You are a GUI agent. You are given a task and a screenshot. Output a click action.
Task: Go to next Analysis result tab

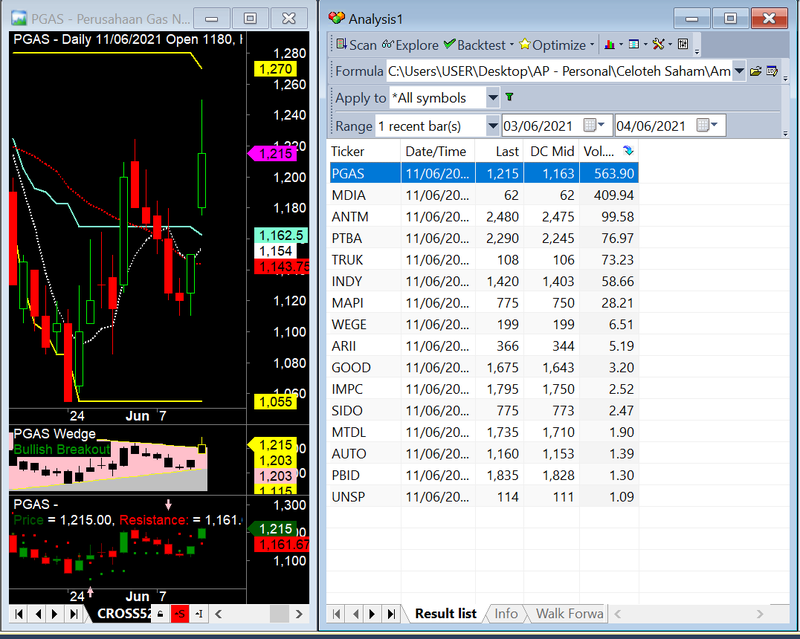click(372, 613)
